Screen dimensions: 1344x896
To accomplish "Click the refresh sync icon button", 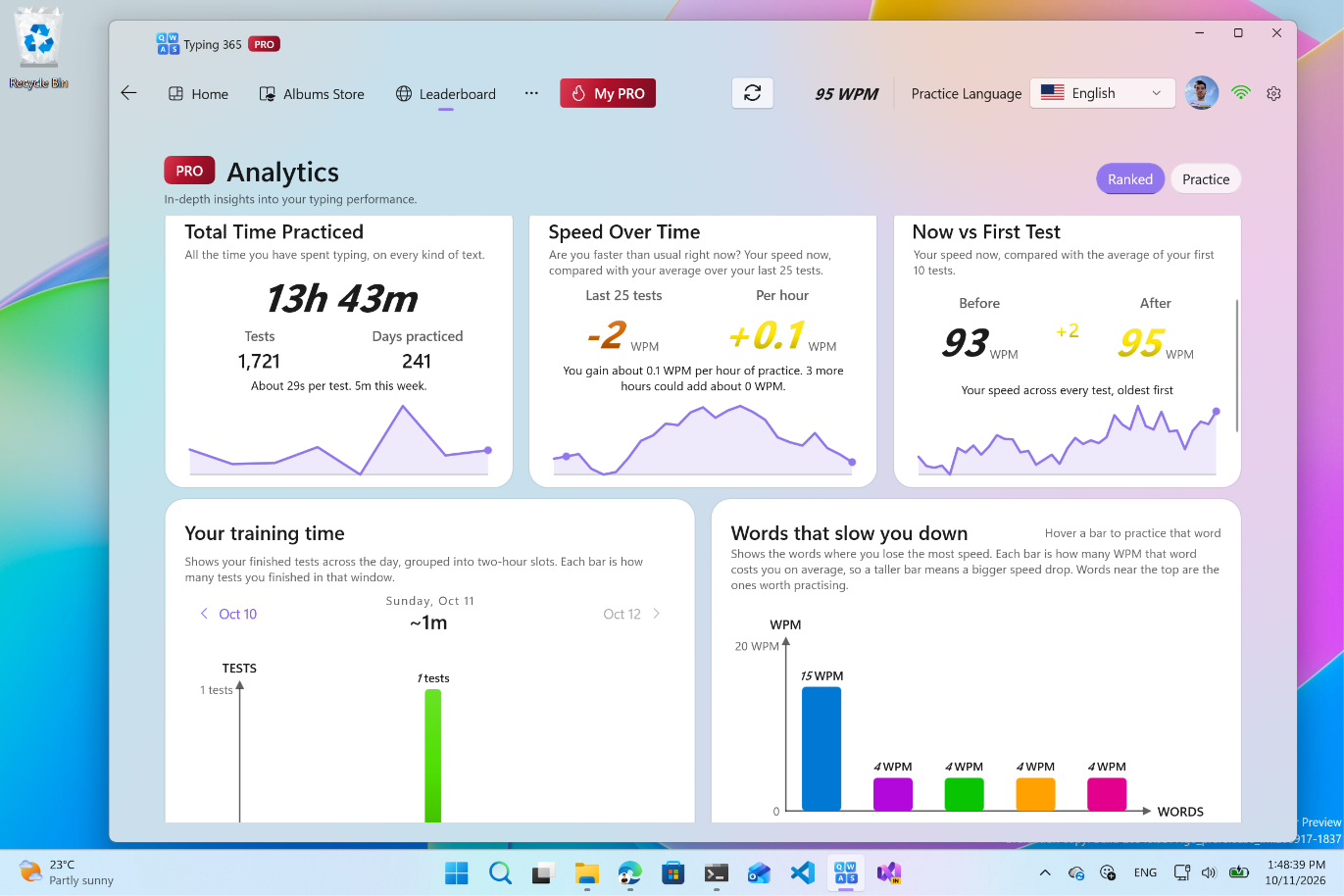I will [x=753, y=93].
